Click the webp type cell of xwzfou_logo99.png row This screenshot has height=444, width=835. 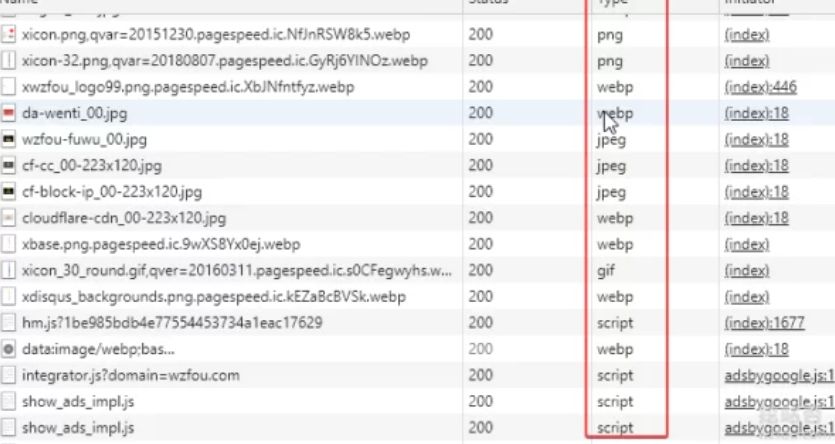click(615, 87)
